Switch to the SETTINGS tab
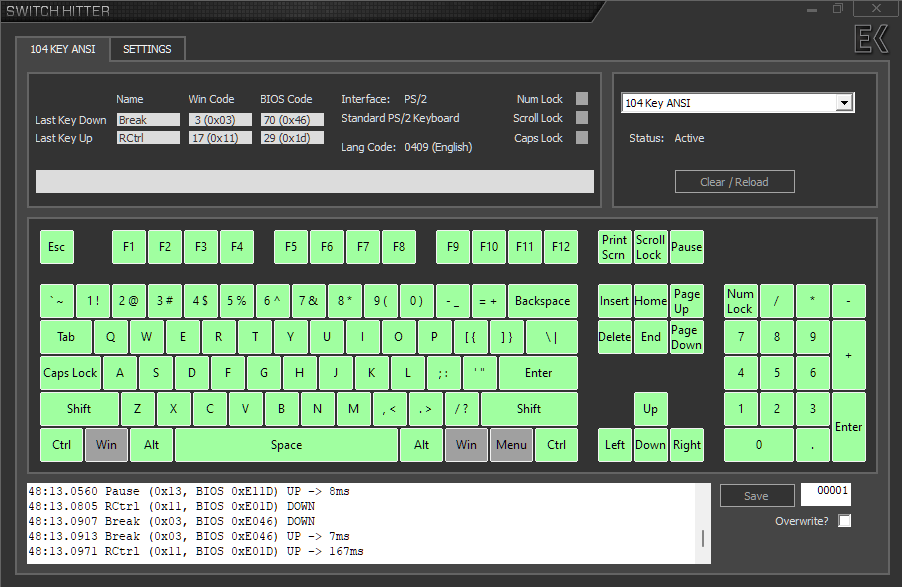 tap(147, 48)
